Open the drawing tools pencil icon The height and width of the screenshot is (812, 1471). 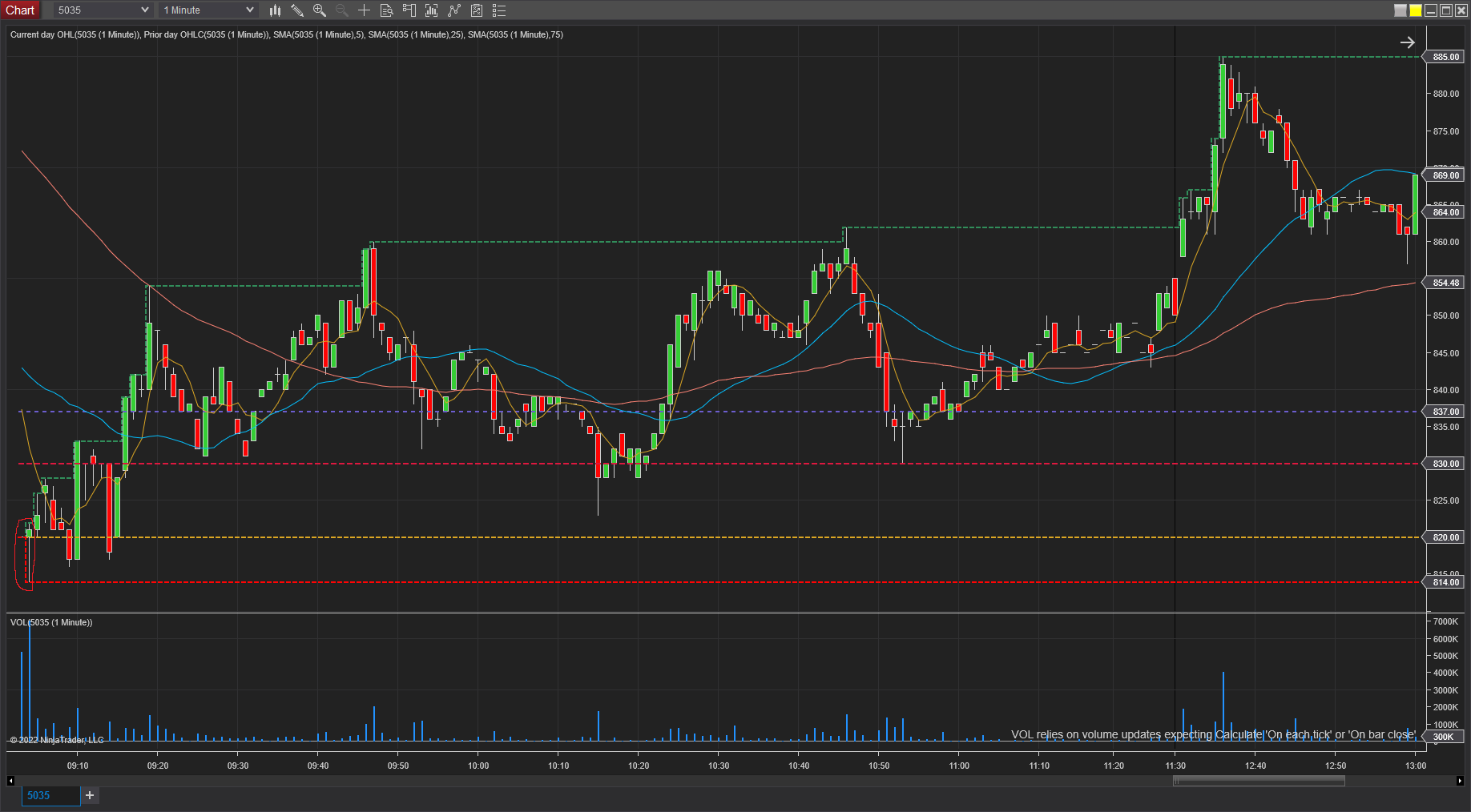[297, 10]
